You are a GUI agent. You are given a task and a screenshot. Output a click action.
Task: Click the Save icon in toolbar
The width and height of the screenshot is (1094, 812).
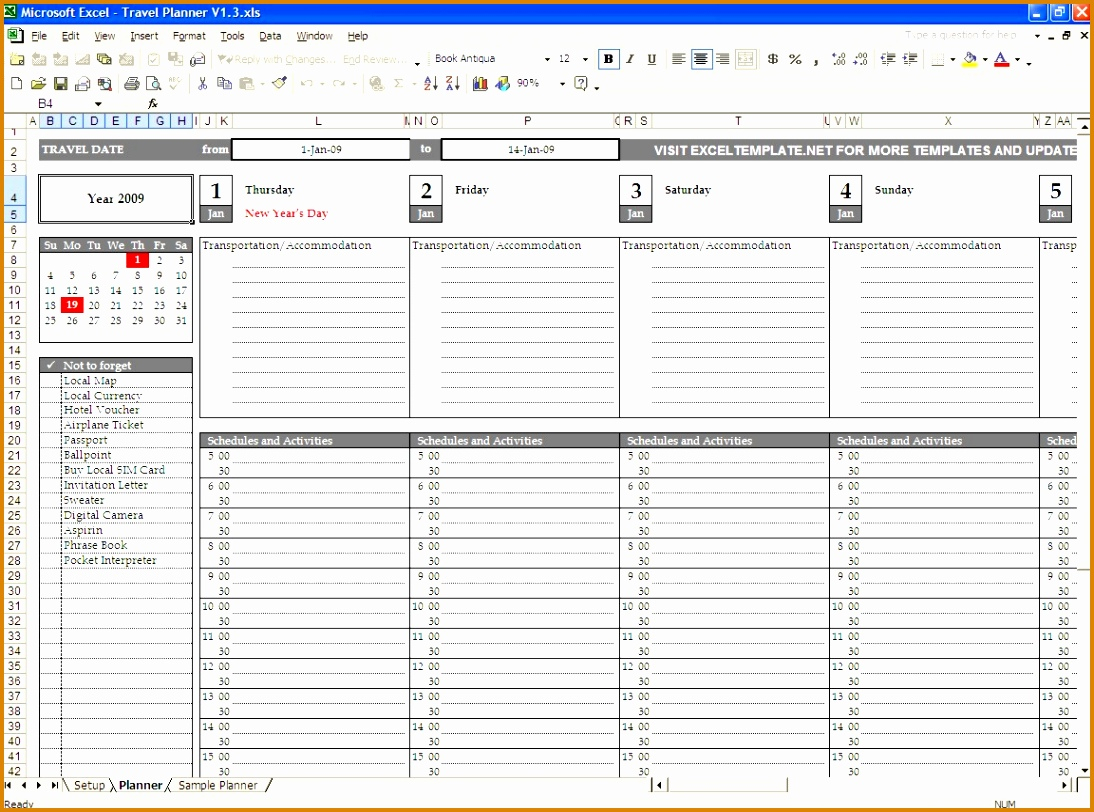(x=60, y=84)
